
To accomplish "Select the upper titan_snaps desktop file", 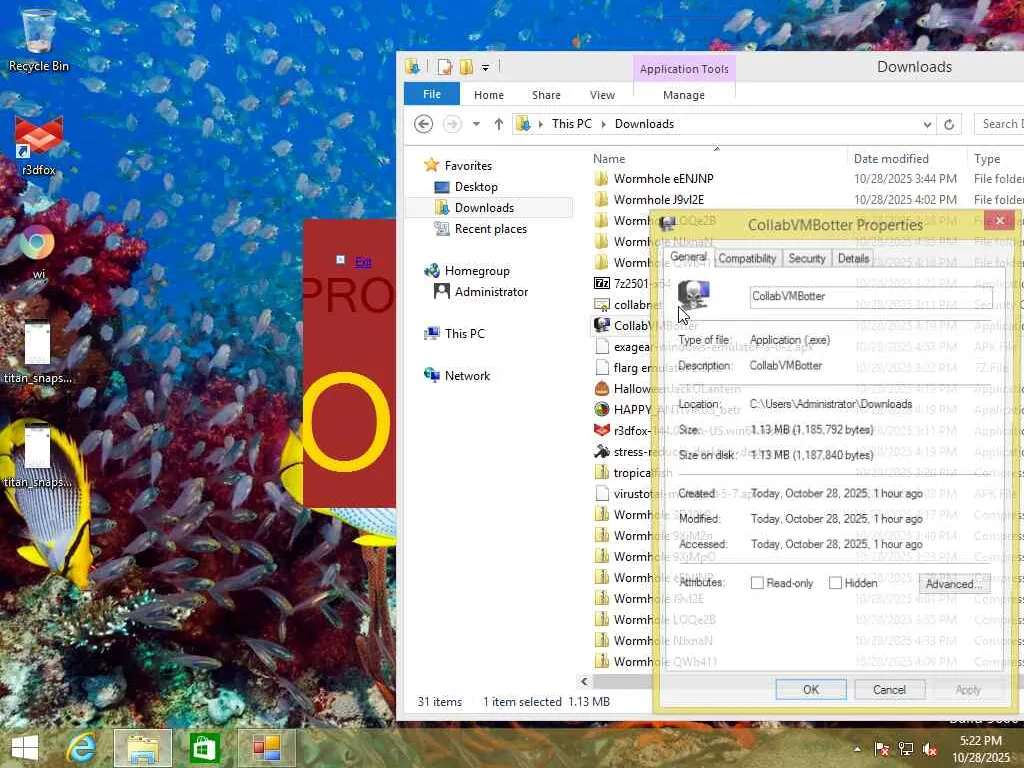I will pos(38,353).
